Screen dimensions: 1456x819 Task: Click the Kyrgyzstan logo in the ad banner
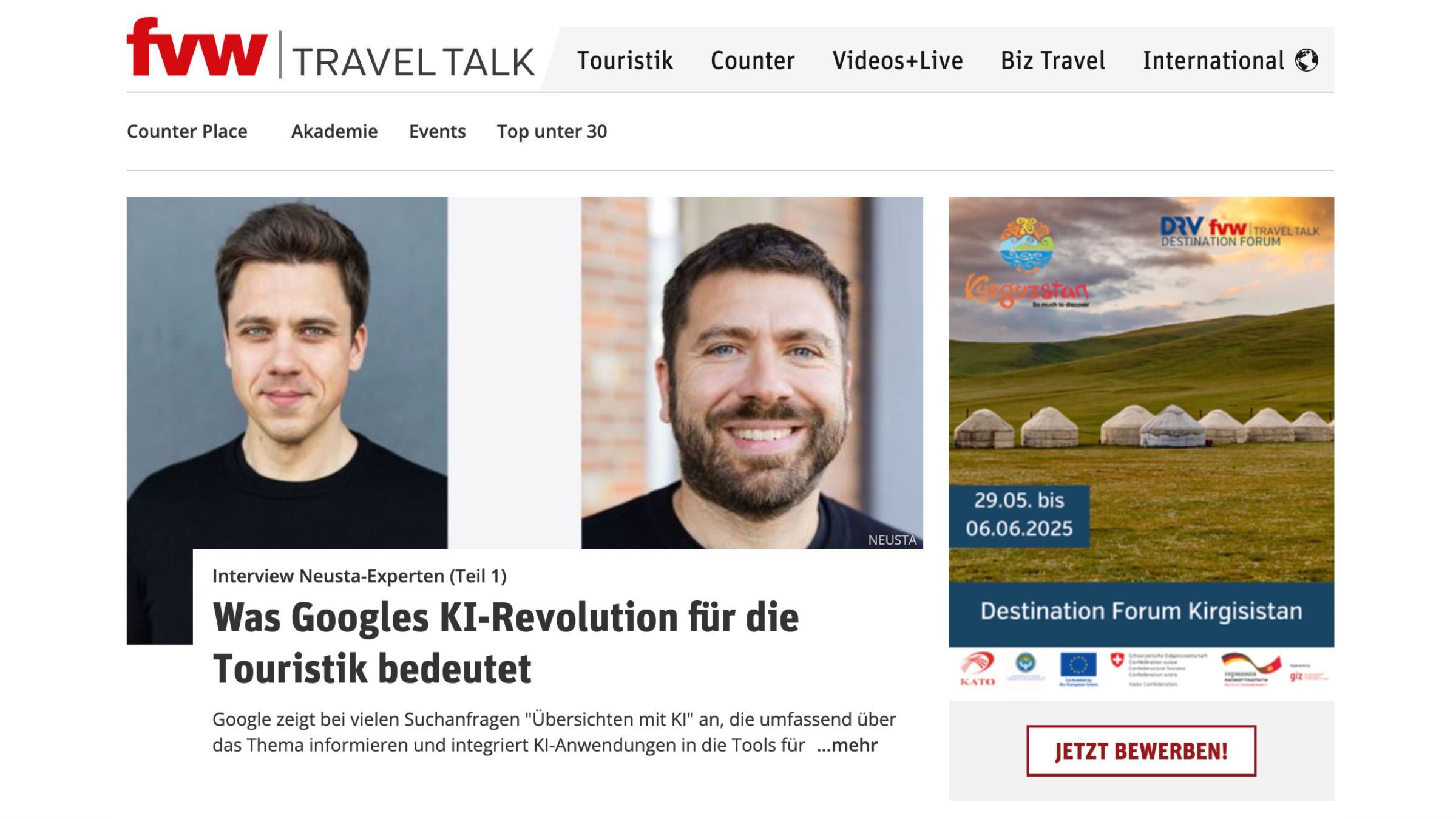tap(1027, 262)
